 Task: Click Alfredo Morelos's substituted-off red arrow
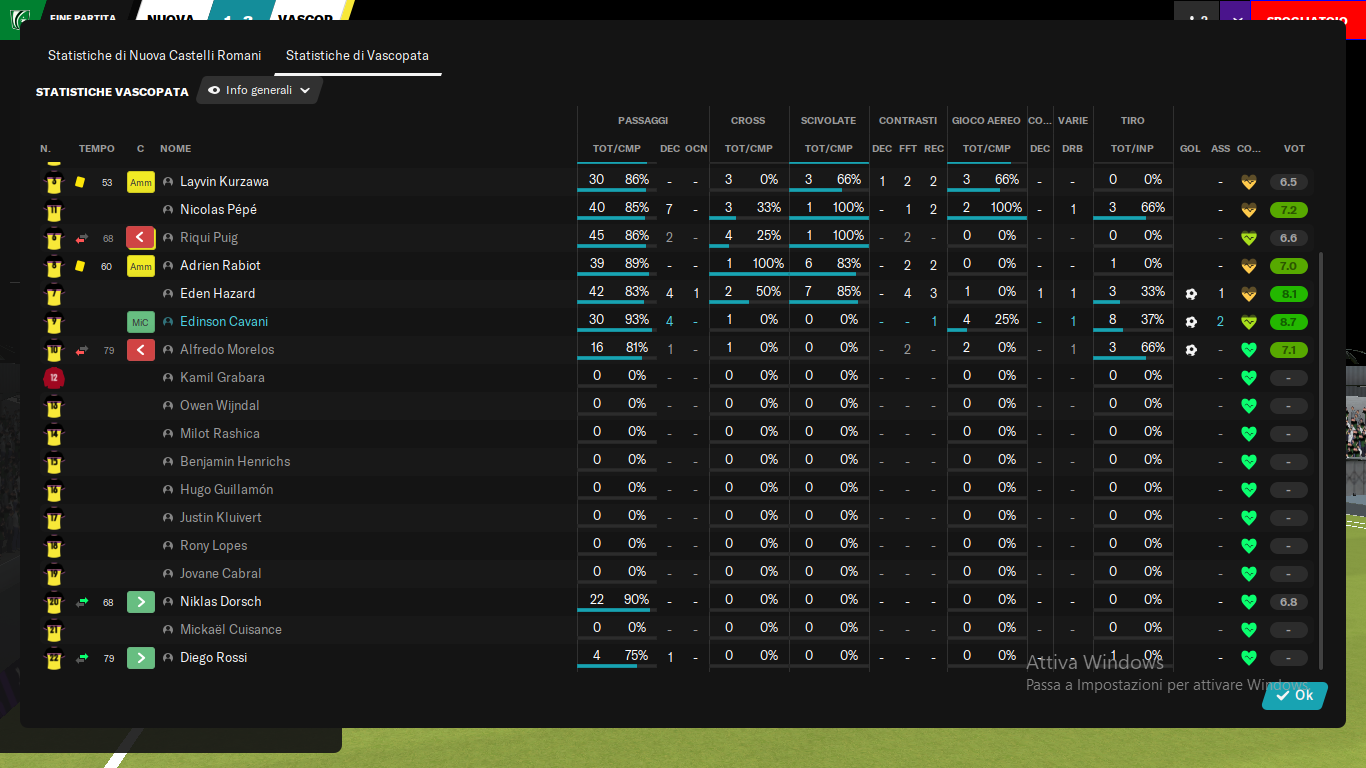(x=82, y=350)
